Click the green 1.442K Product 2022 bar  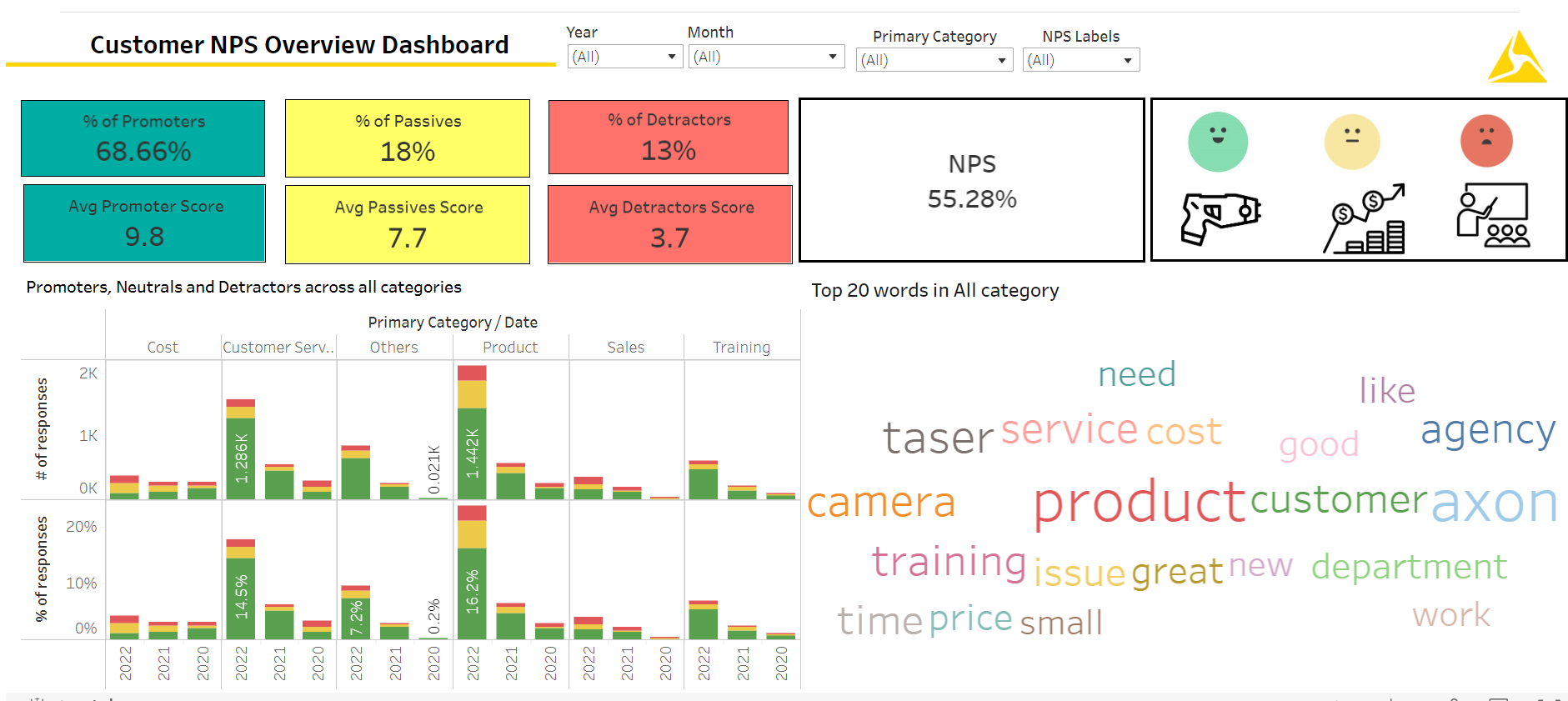472,453
